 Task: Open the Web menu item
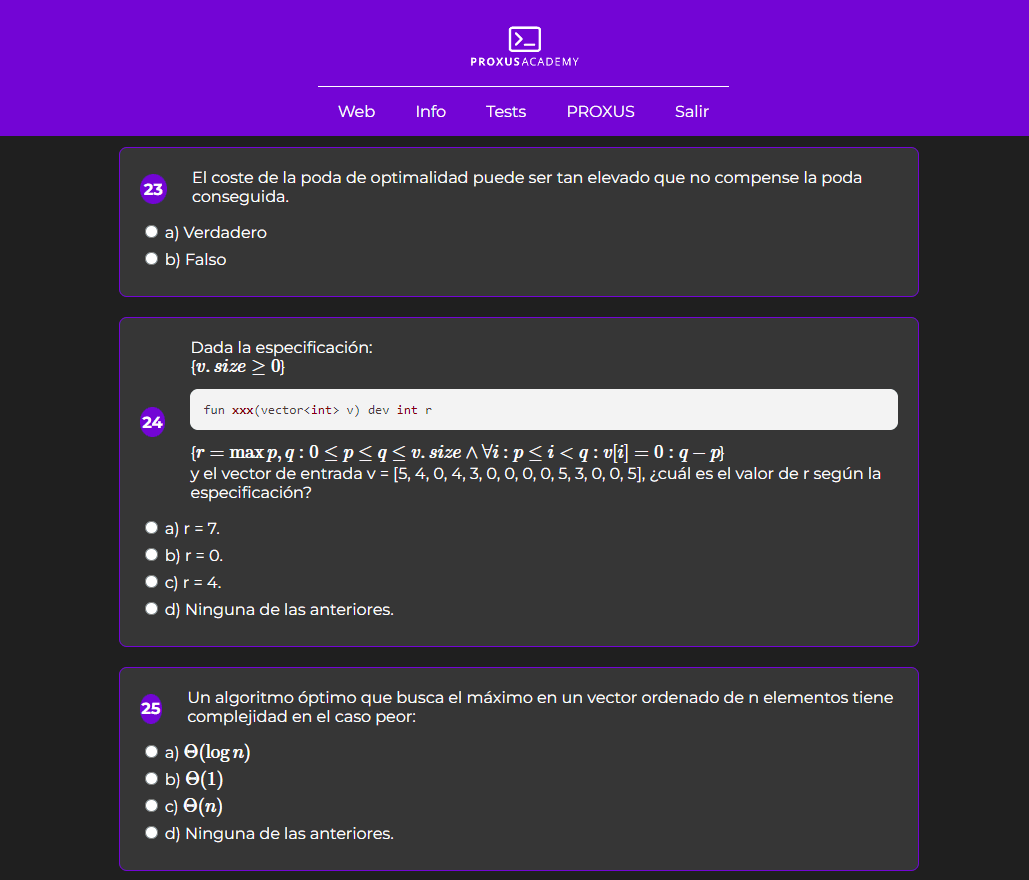pyautogui.click(x=356, y=112)
